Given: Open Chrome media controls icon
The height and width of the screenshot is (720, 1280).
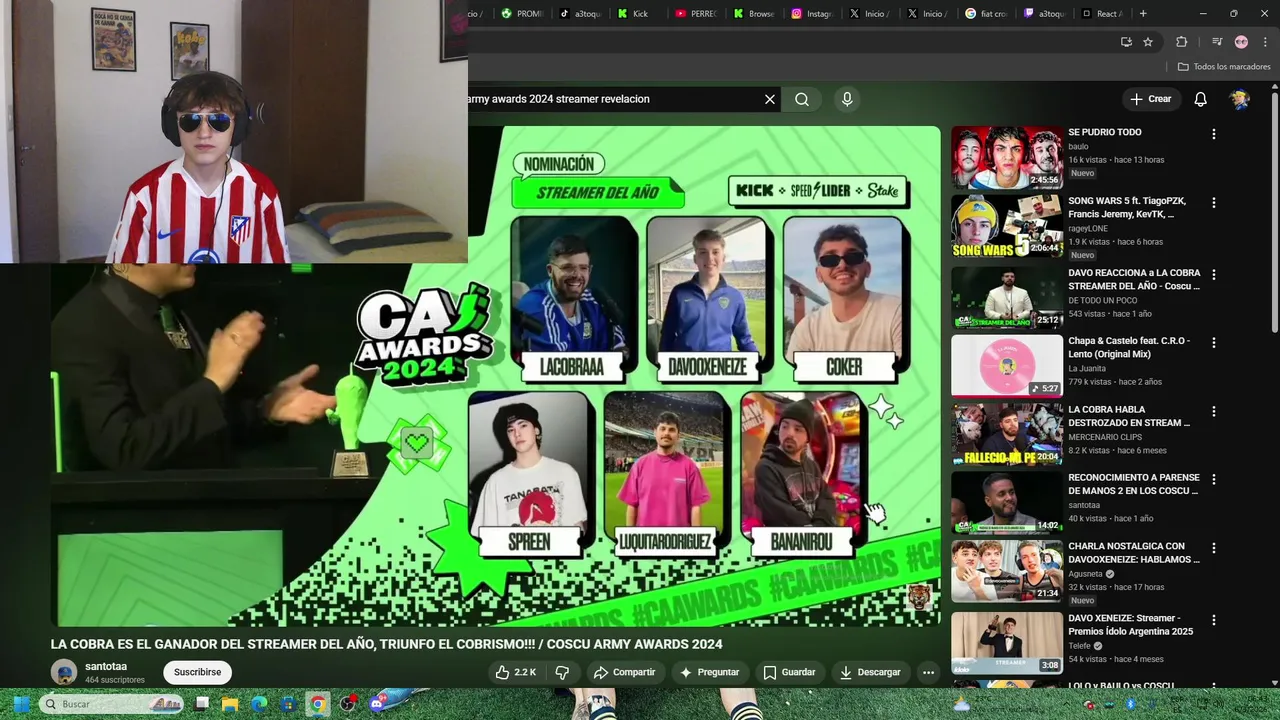Looking at the screenshot, I should point(1217,42).
